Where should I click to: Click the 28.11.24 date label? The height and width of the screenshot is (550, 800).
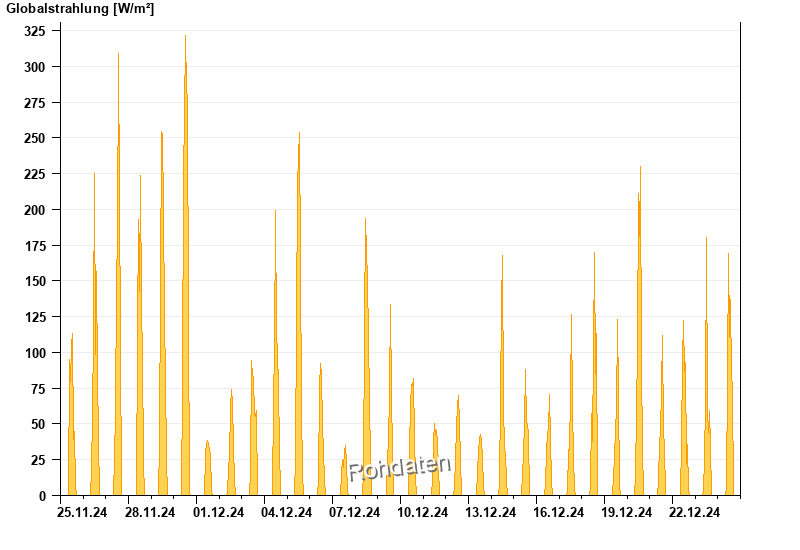click(x=150, y=512)
